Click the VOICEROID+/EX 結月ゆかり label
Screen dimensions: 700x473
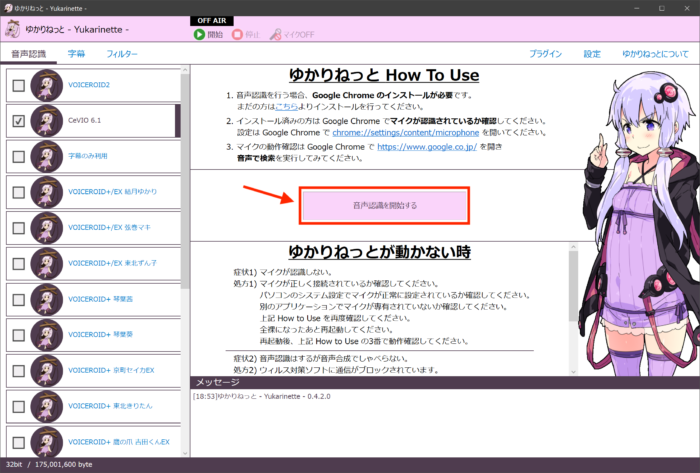(x=112, y=192)
